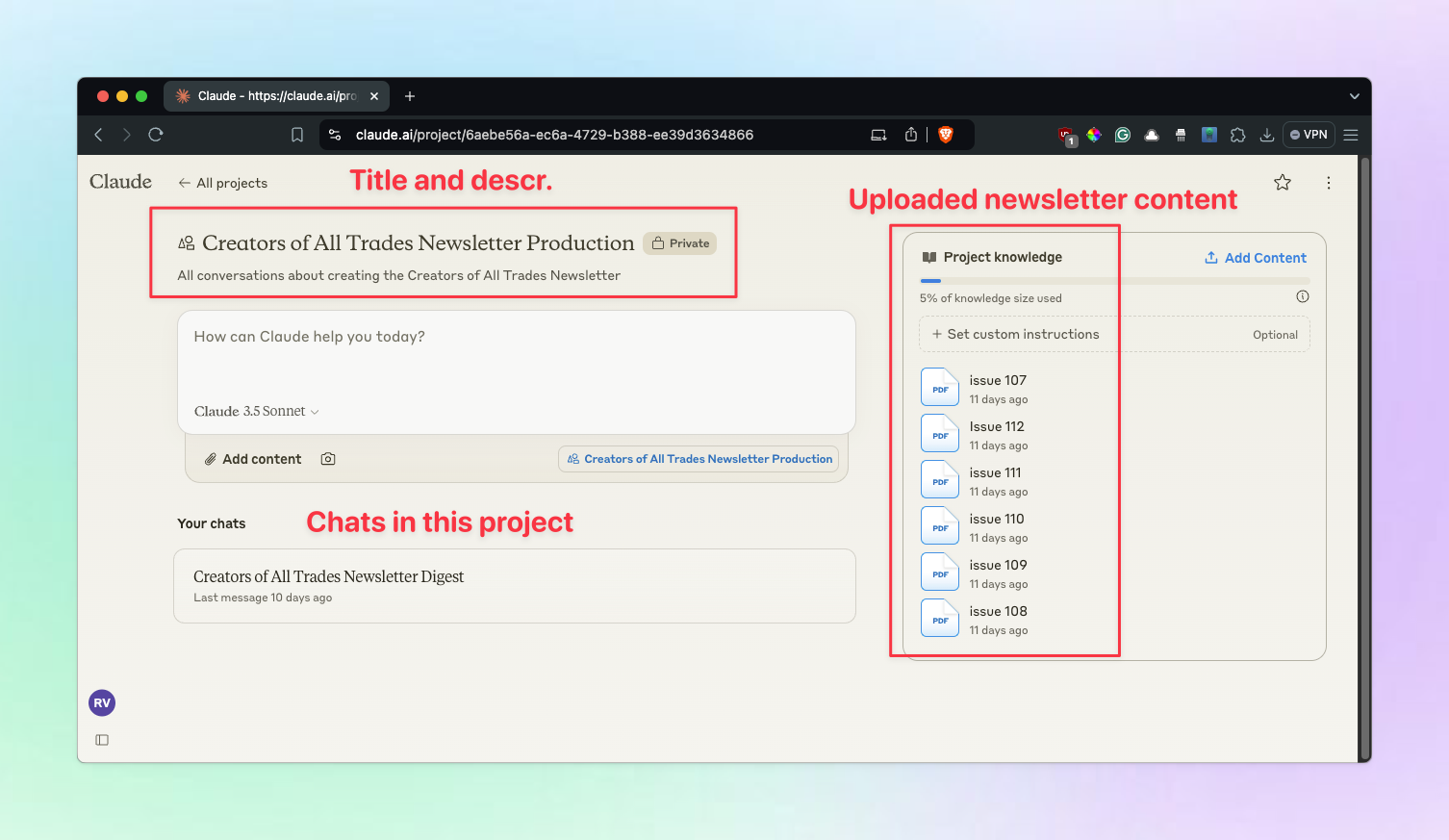Open the screen cast icon in address bar
The image size is (1449, 840).
coord(878,135)
